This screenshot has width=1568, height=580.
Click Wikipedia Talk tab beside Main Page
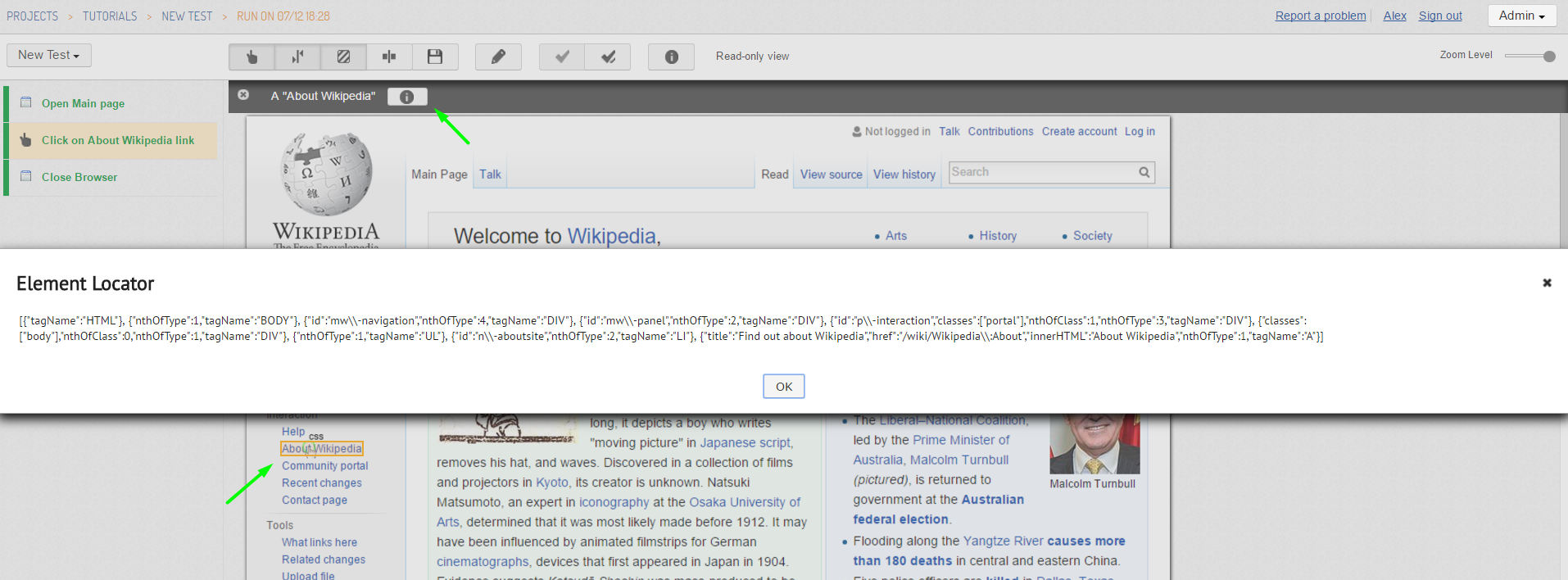(x=490, y=174)
